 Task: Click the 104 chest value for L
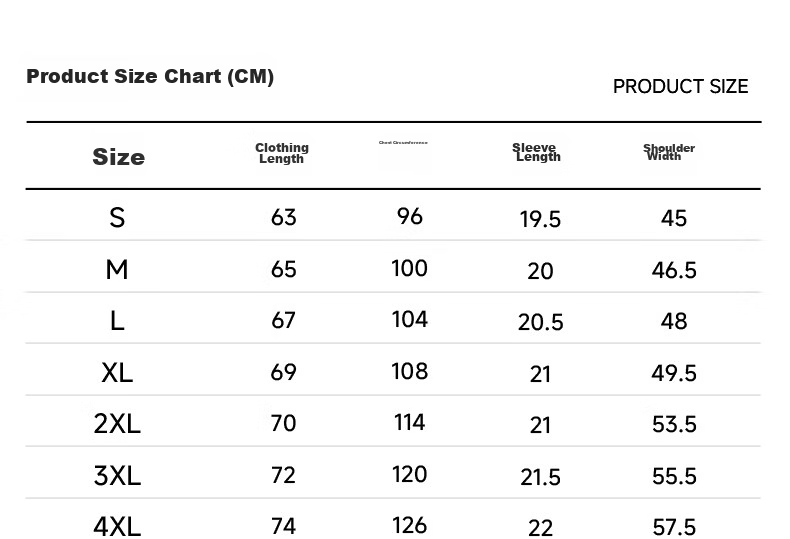pyautogui.click(x=410, y=319)
